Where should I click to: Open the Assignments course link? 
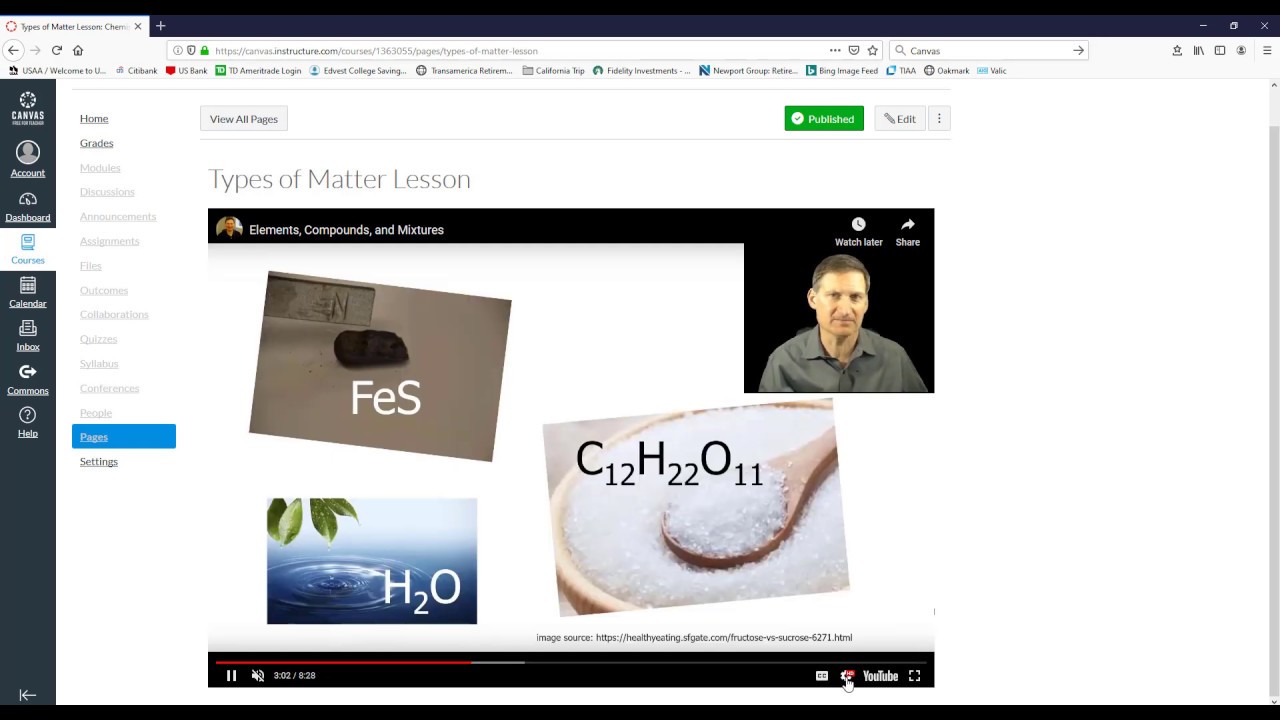click(x=110, y=241)
